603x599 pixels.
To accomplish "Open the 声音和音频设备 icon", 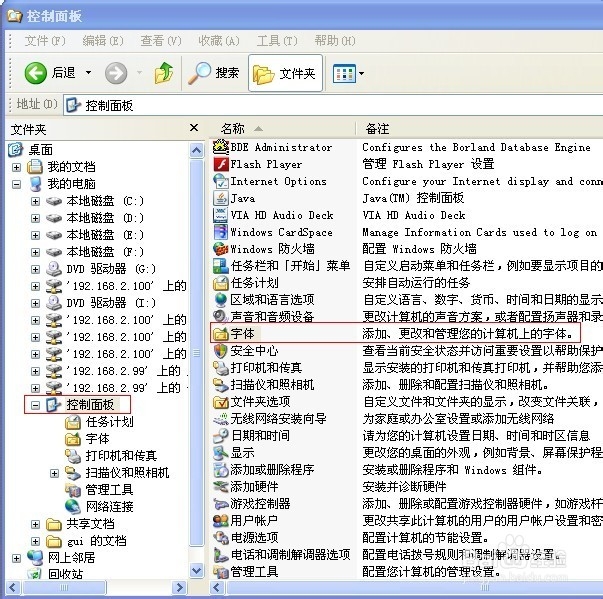I will [221, 316].
